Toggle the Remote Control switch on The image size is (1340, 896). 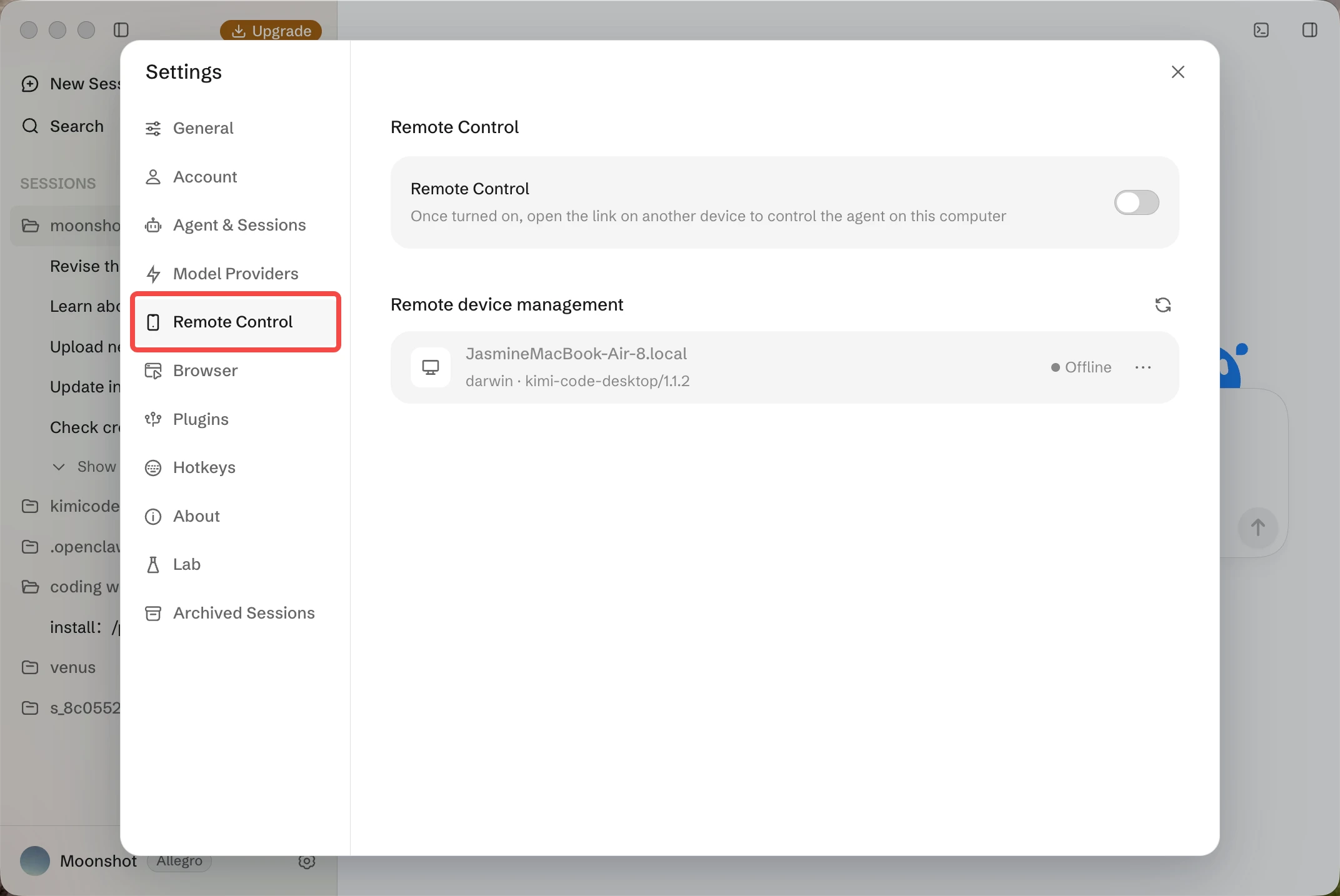tap(1136, 202)
